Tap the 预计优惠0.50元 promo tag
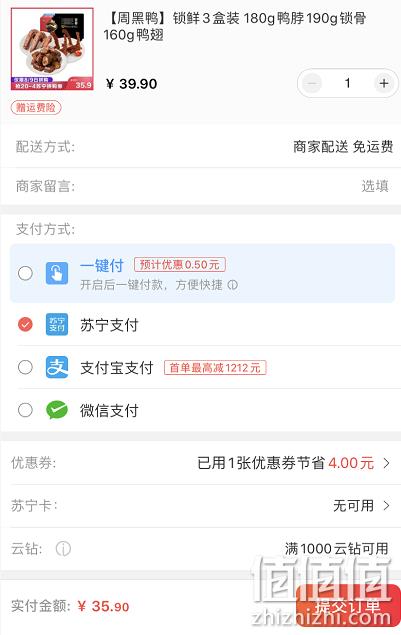Screen dimensions: 401x635 tap(180, 265)
